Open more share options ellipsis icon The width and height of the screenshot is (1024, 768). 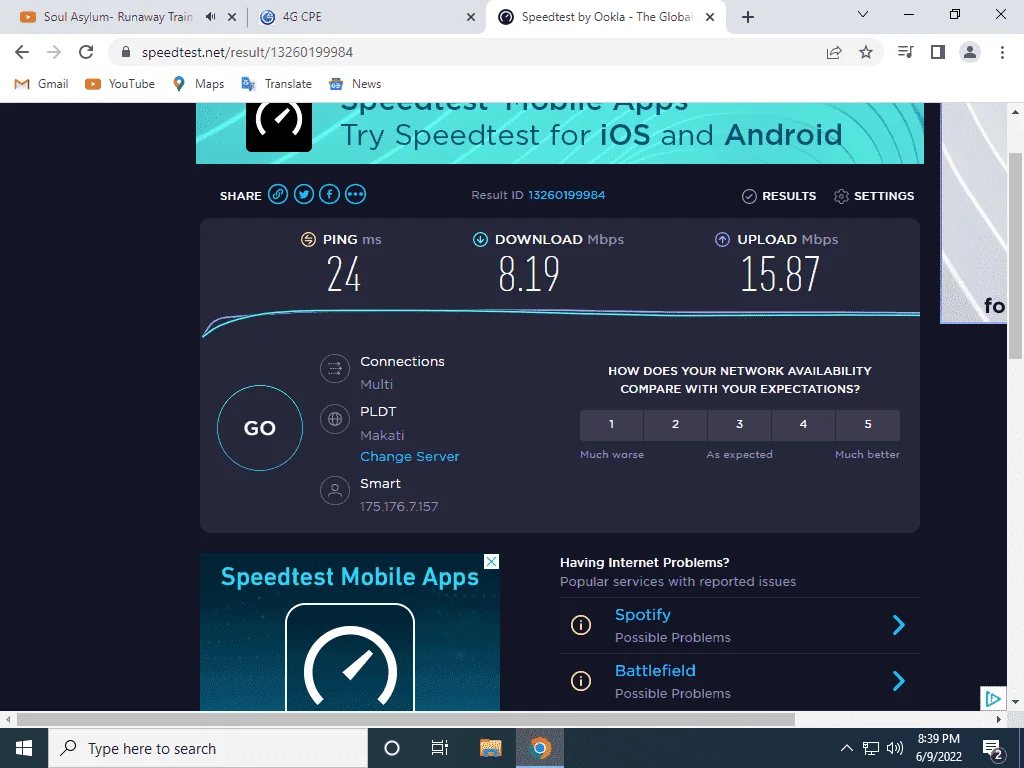pyautogui.click(x=355, y=195)
